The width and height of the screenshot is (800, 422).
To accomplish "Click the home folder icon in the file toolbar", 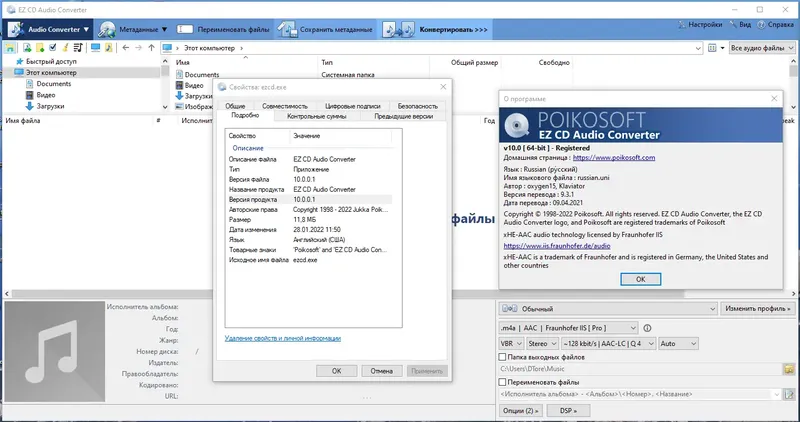I will (x=10, y=48).
